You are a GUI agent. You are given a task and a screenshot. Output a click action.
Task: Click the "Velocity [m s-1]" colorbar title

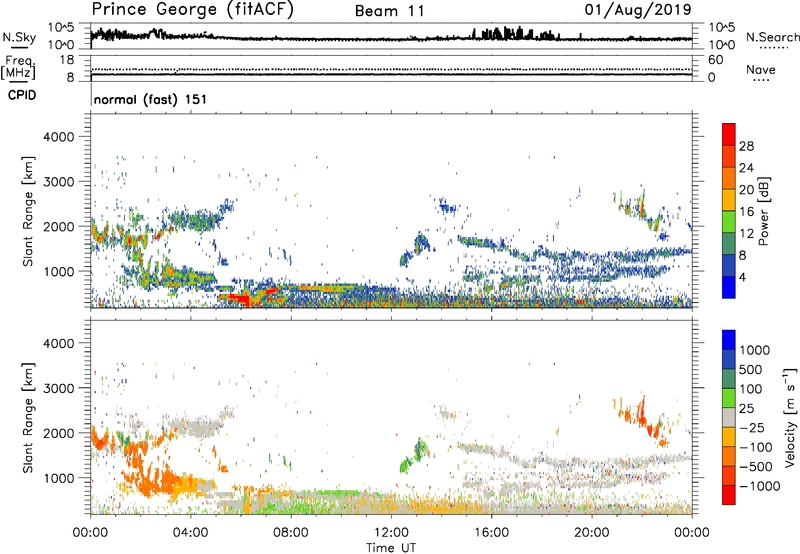(790, 417)
